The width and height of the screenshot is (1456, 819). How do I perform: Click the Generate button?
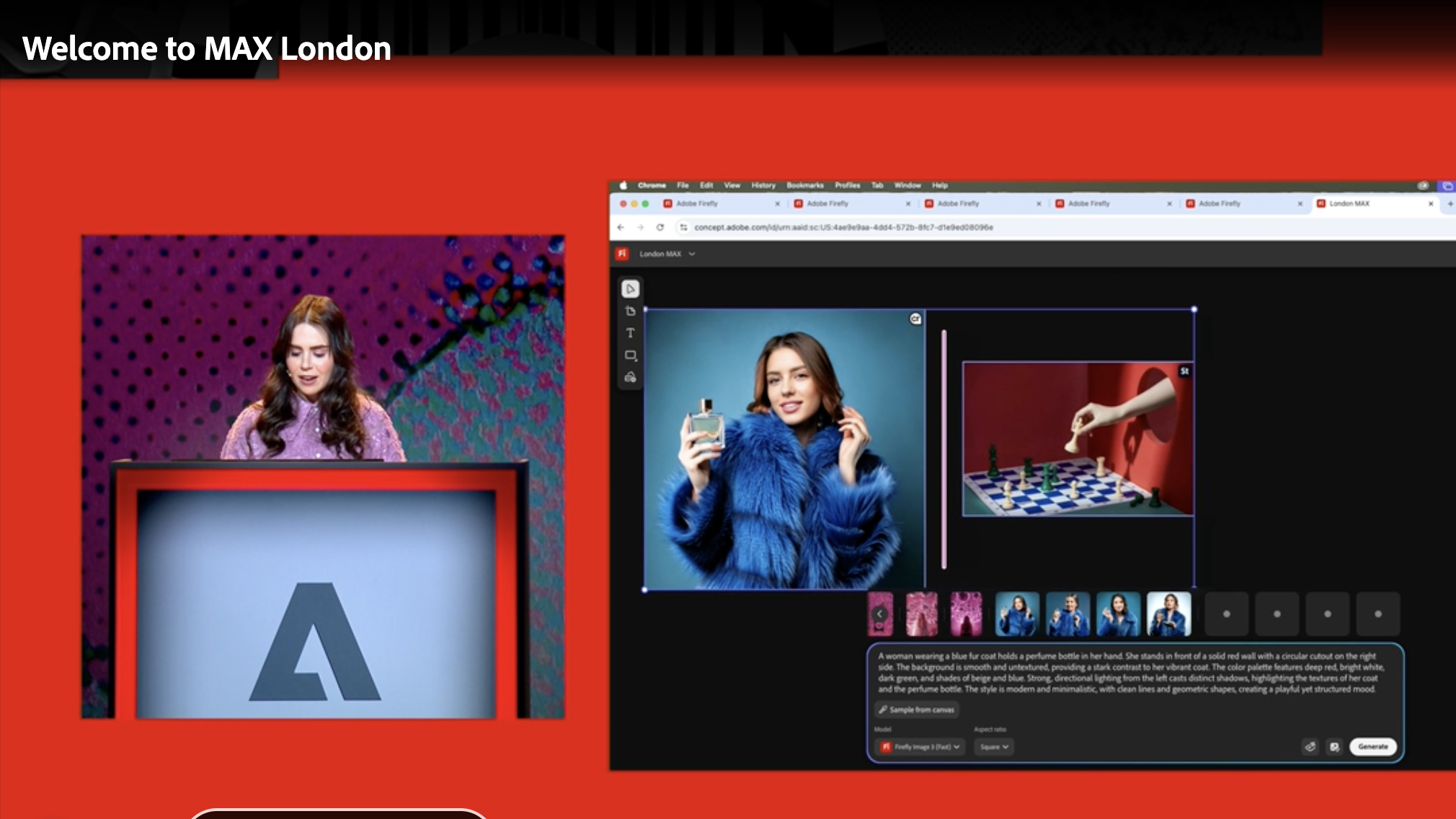click(1372, 747)
